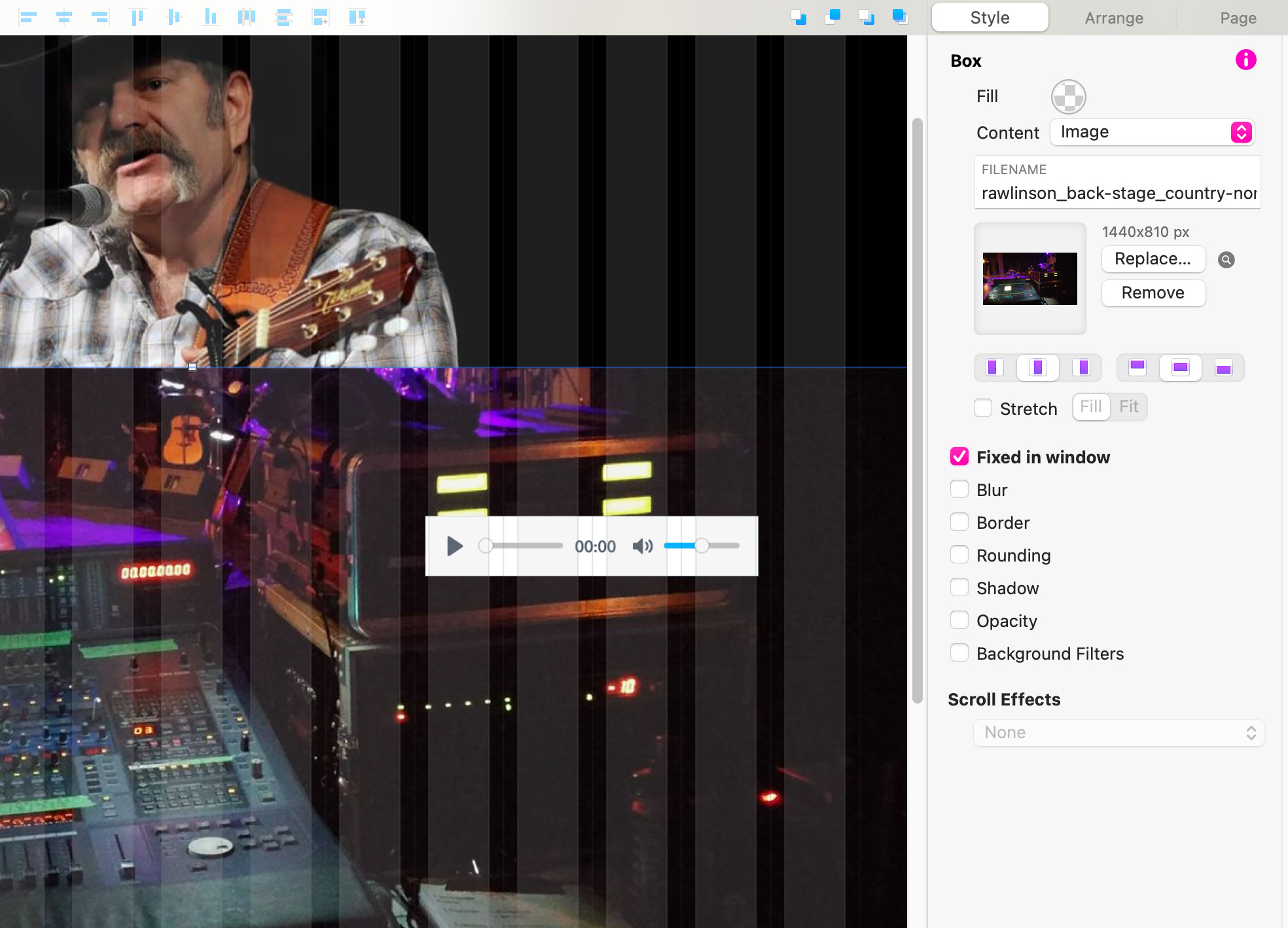Expand the Scroll Effects None dropdown
The image size is (1288, 928).
click(x=1118, y=732)
